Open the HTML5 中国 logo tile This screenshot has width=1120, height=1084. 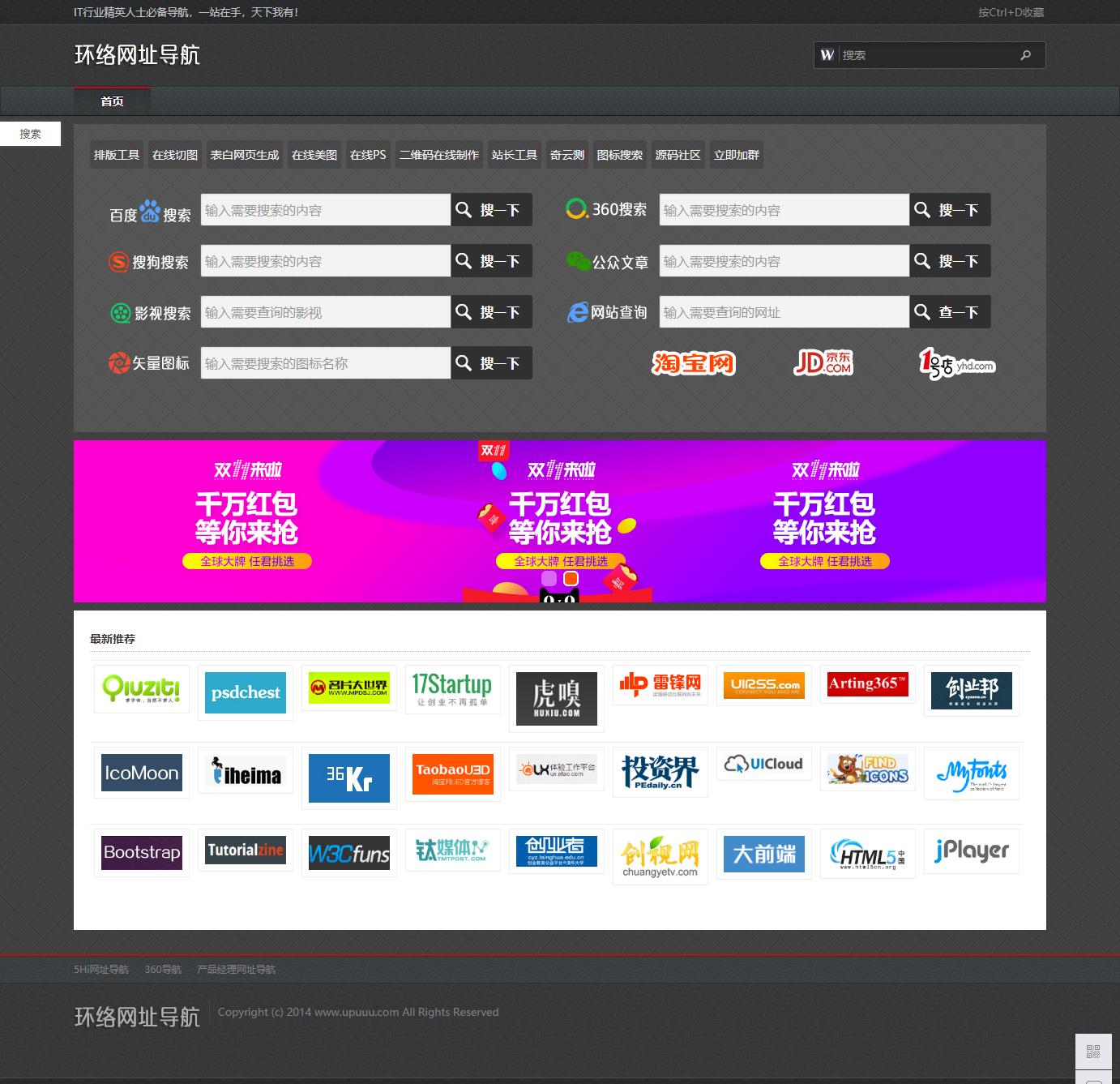click(x=868, y=854)
